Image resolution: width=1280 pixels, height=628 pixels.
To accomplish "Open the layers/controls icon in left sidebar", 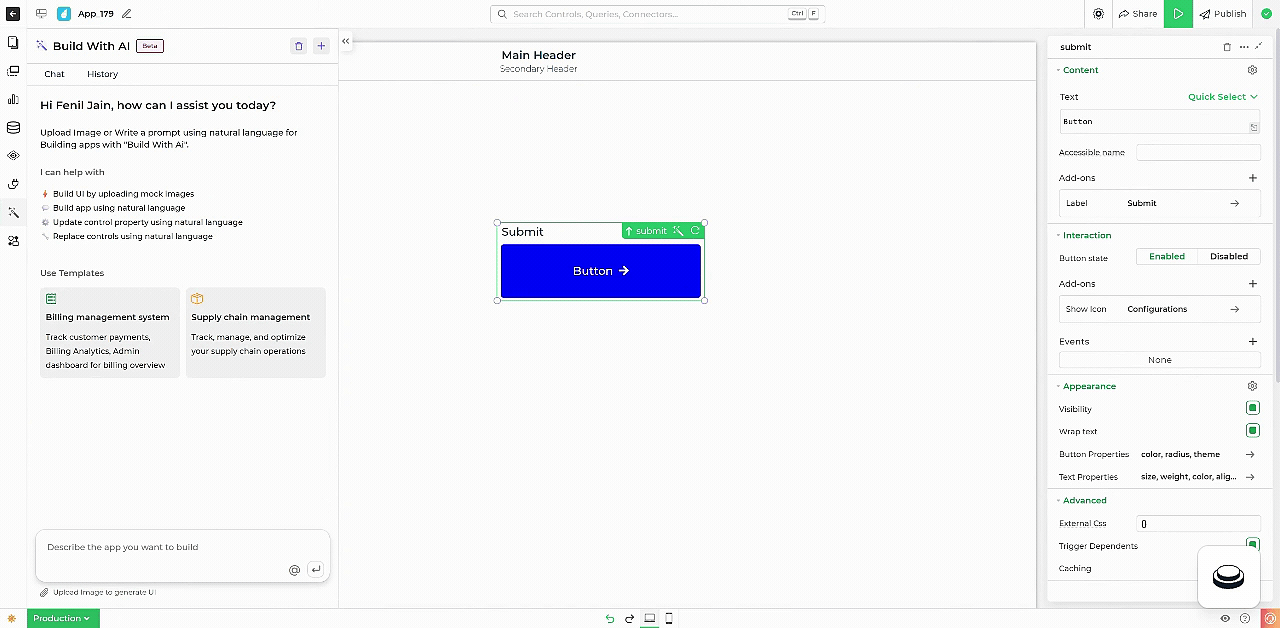I will [13, 71].
